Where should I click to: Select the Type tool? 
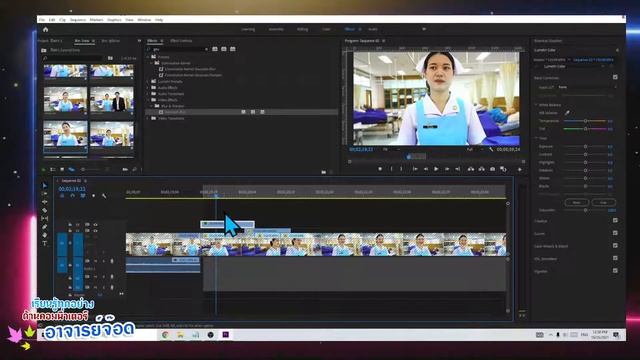pyautogui.click(x=44, y=243)
